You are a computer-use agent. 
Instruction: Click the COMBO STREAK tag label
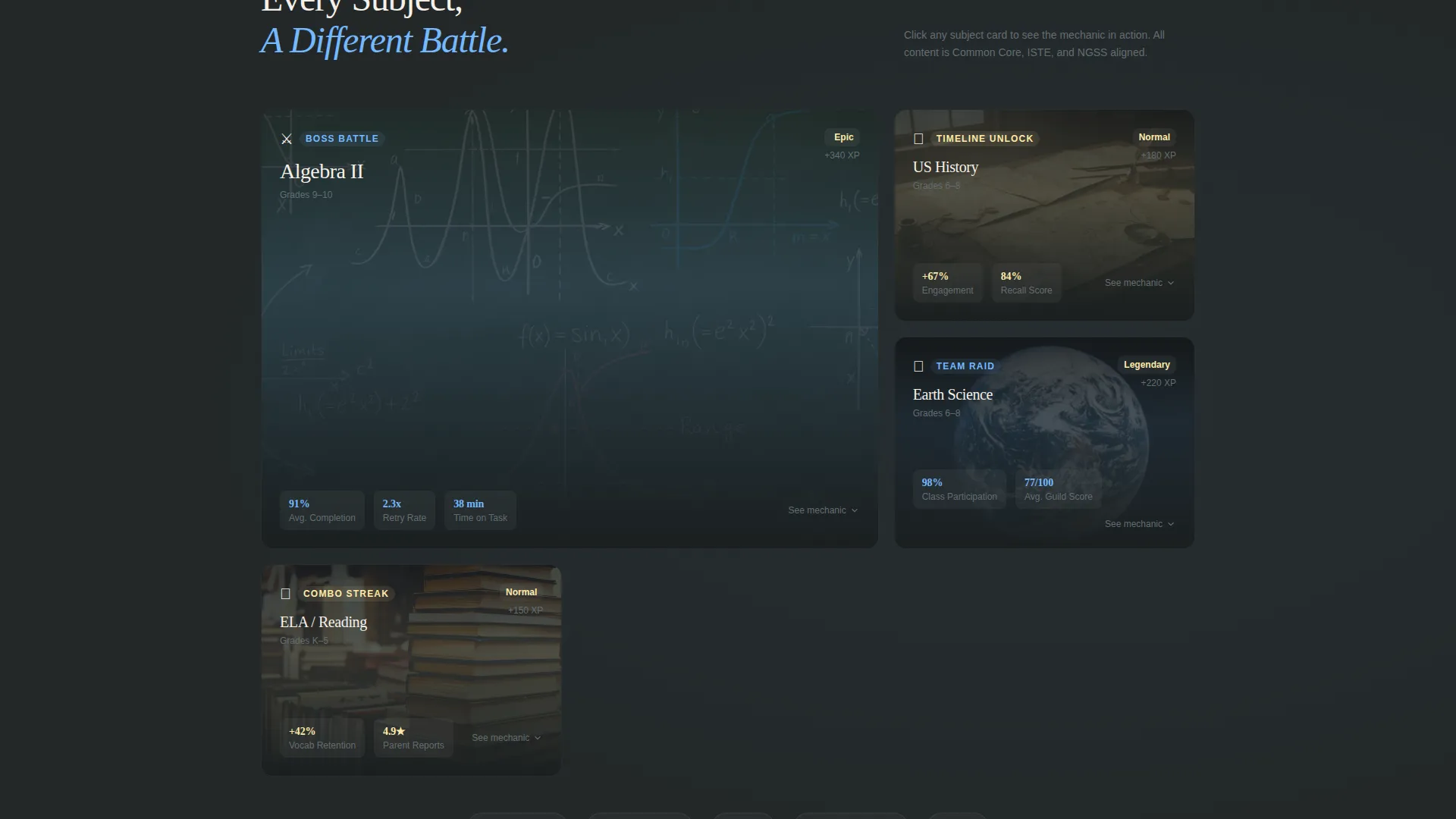click(x=346, y=594)
